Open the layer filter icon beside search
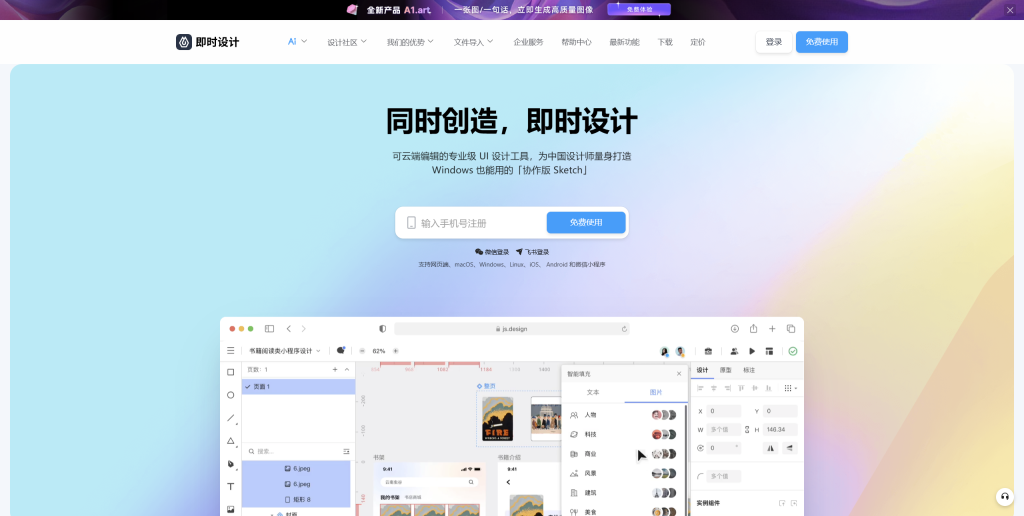The width and height of the screenshot is (1024, 516). pos(346,451)
